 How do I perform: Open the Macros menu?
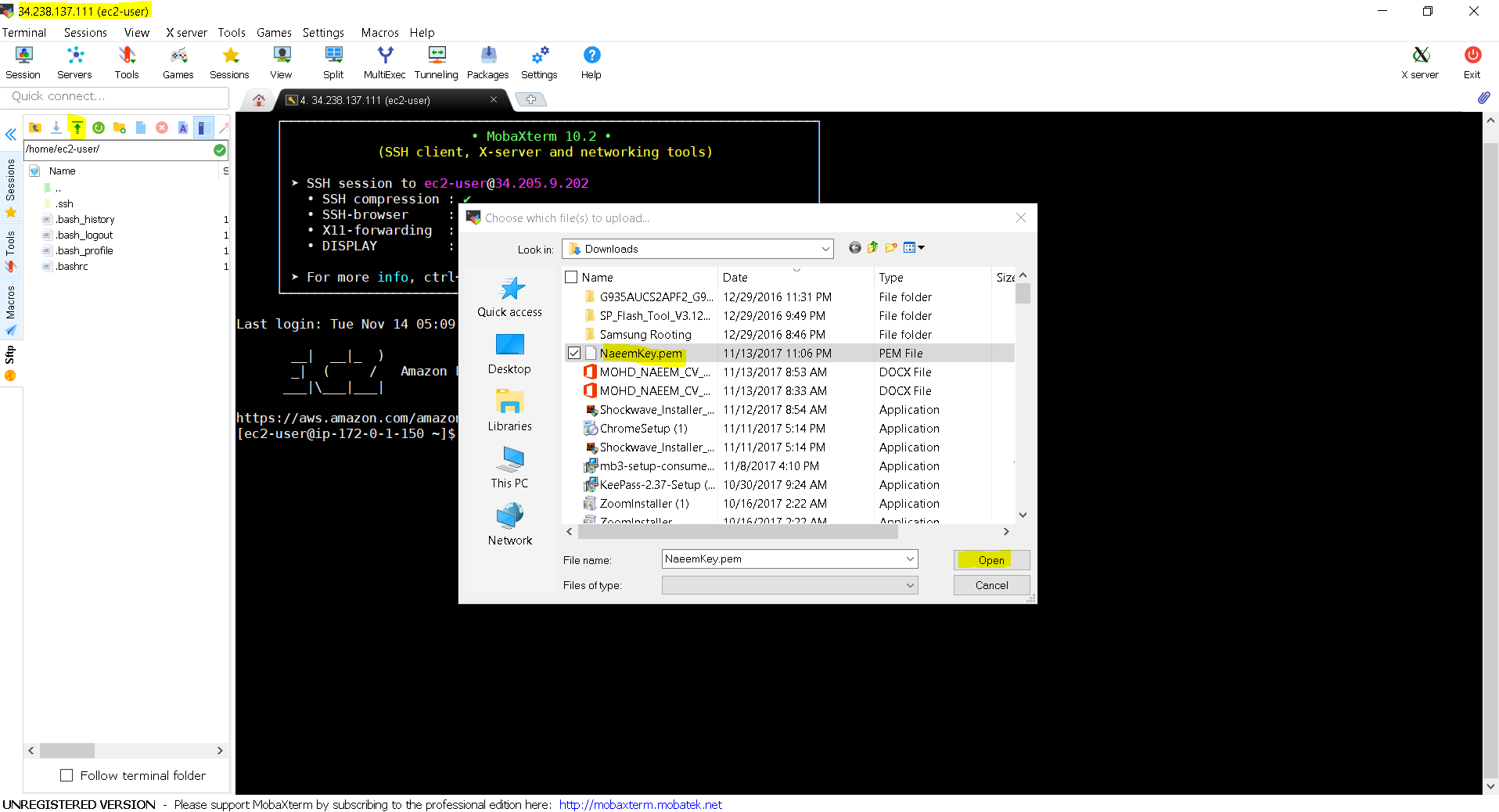pos(379,33)
